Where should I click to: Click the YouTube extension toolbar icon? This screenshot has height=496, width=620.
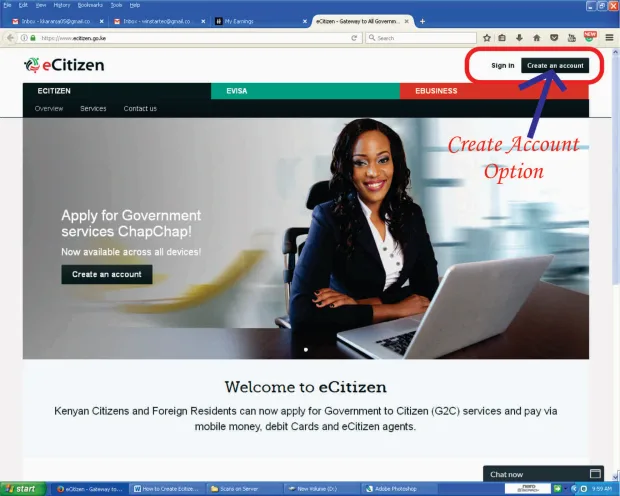[x=571, y=38]
